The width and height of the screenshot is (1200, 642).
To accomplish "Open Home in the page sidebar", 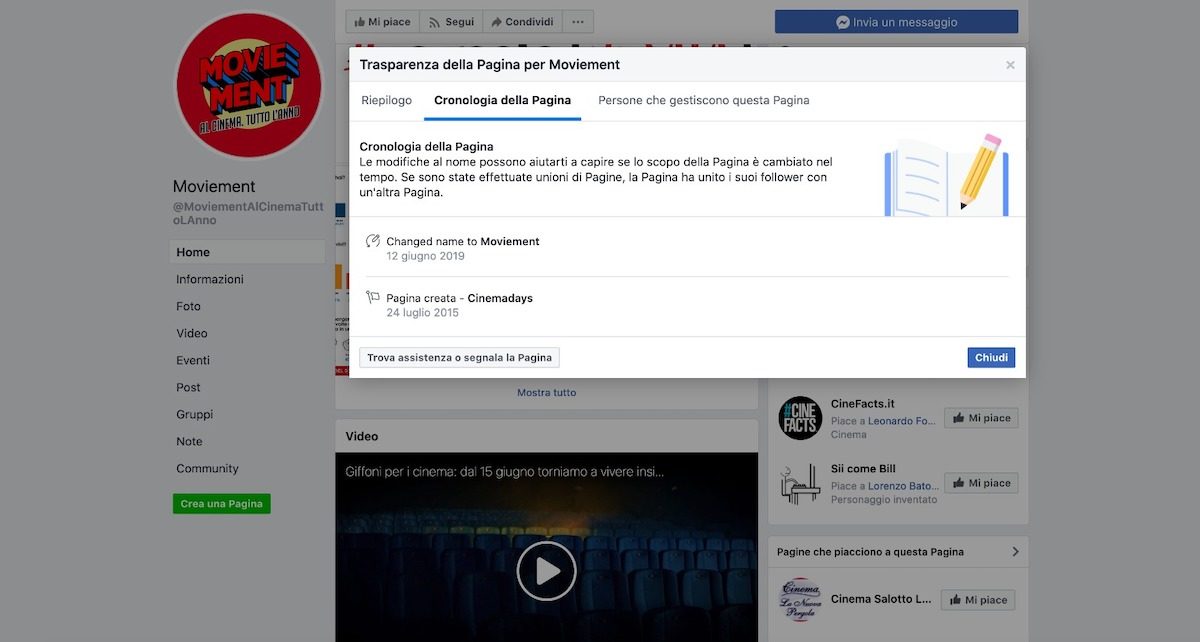I will tap(247, 252).
